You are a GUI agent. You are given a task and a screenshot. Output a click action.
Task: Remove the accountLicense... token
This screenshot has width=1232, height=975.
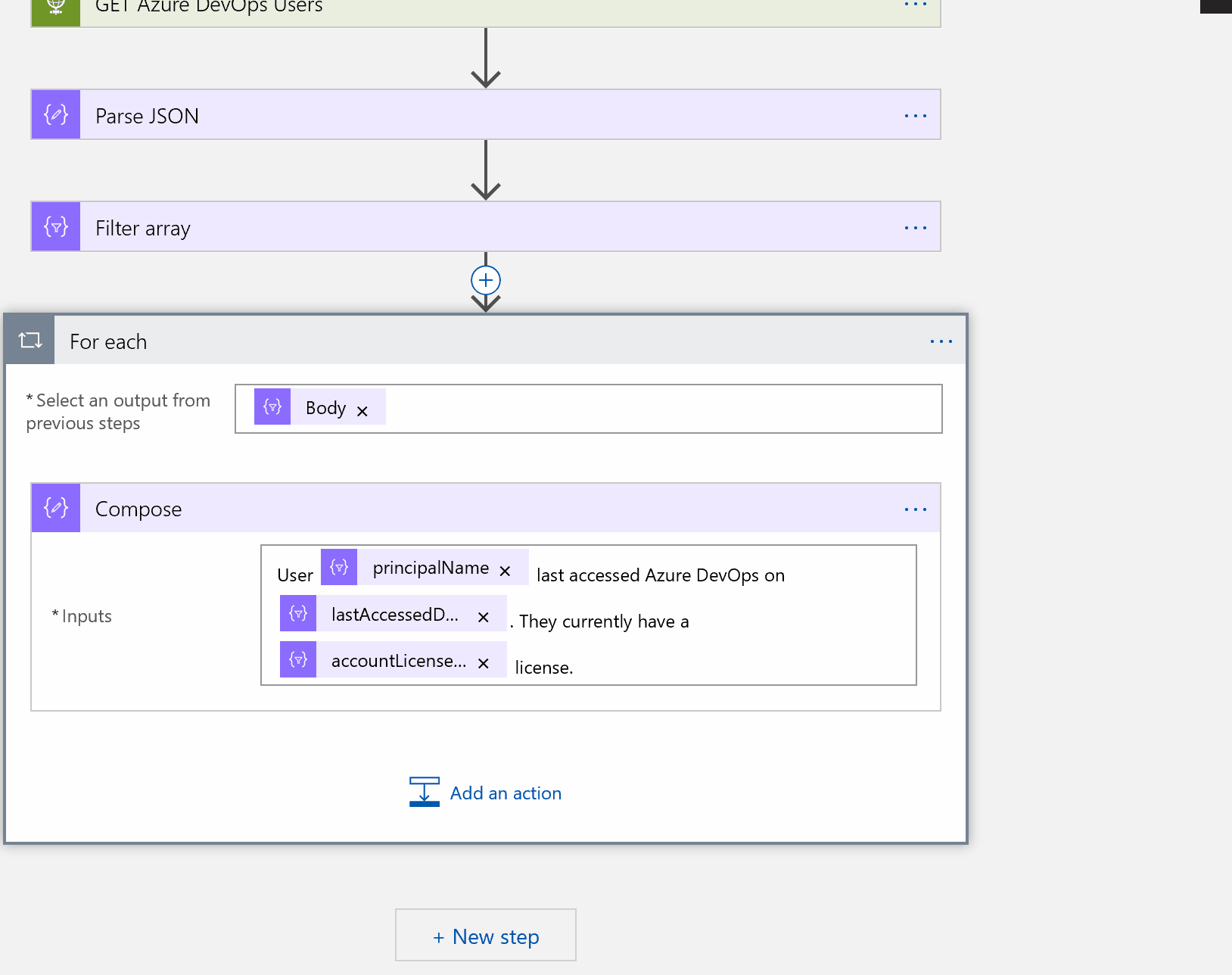[x=484, y=664]
